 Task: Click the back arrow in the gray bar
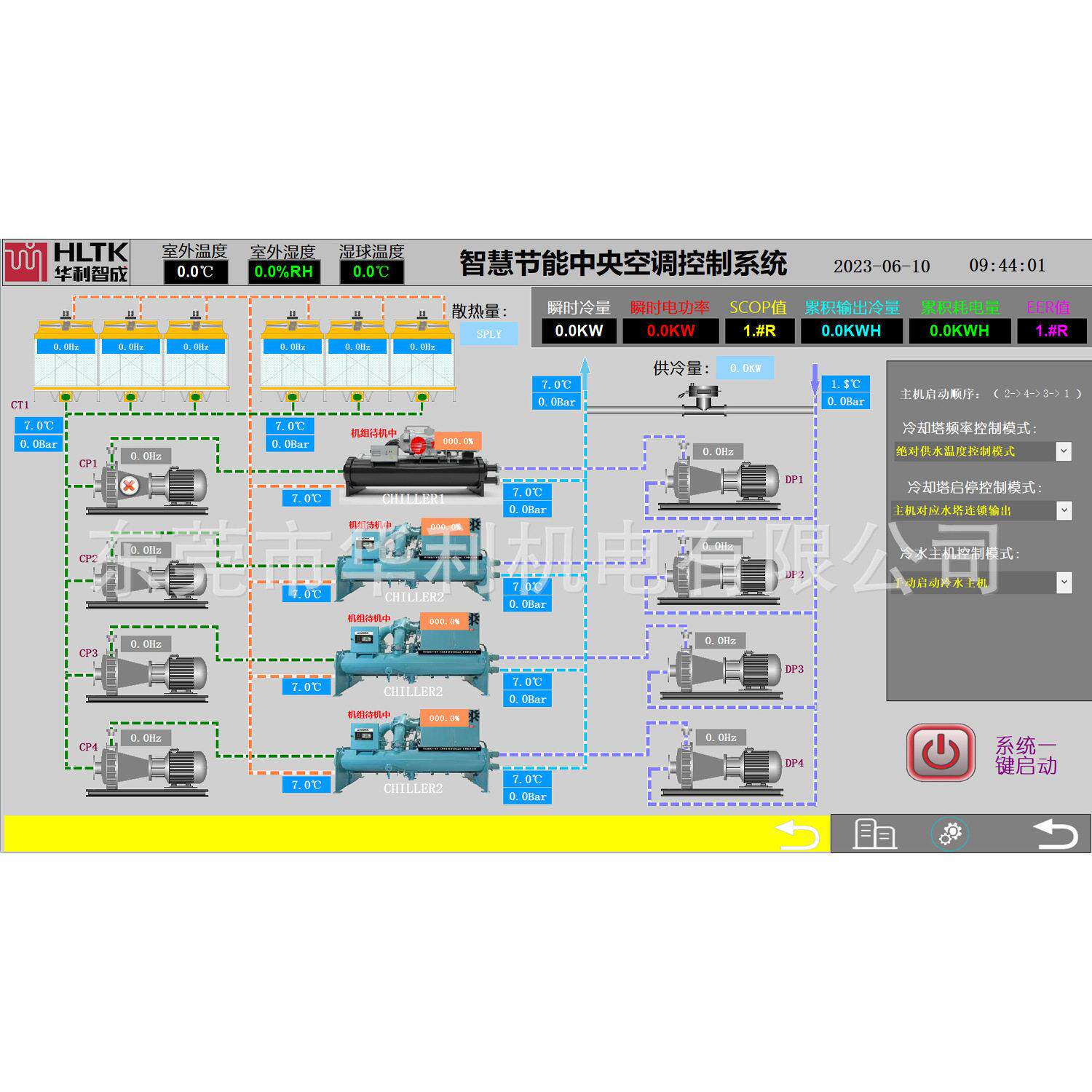[x=1055, y=834]
